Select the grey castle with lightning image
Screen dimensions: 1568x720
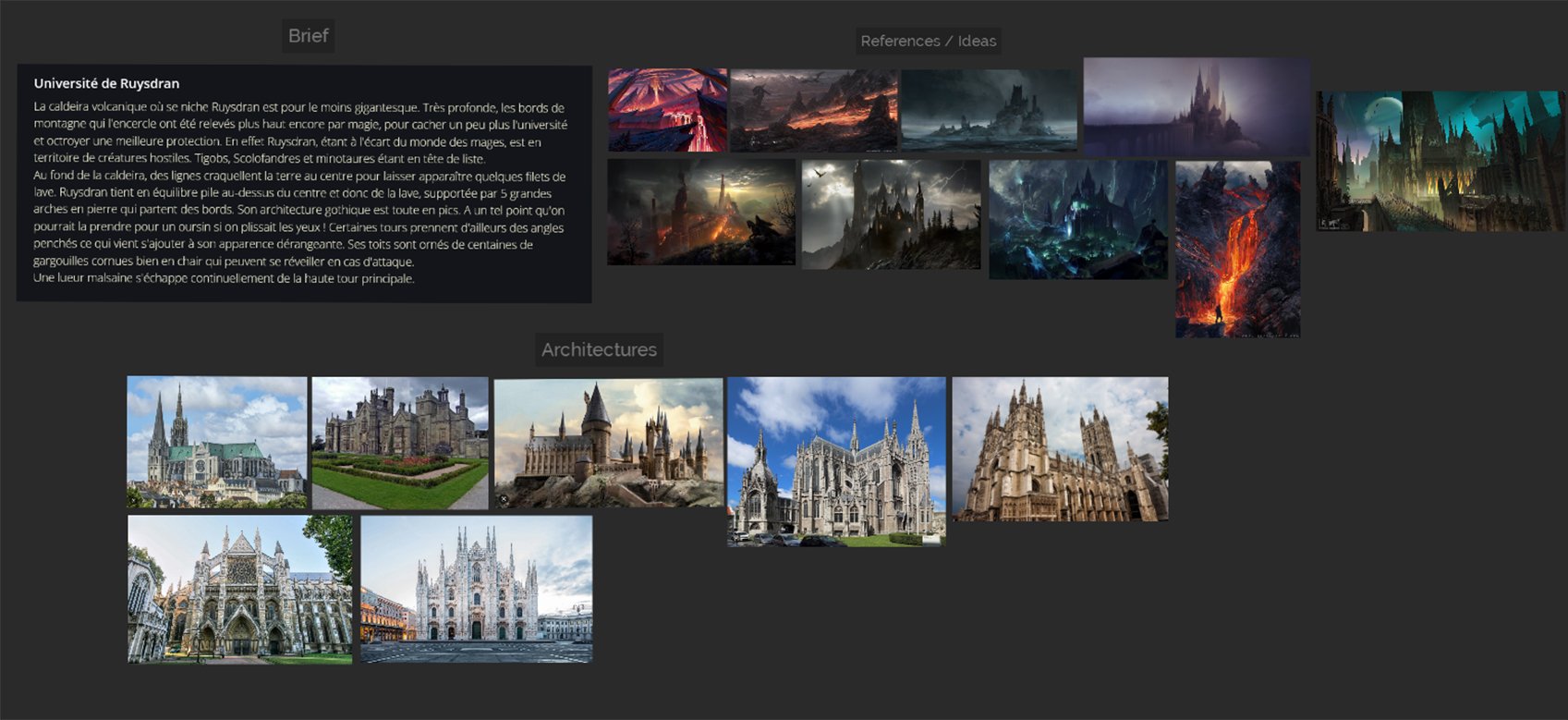(x=891, y=214)
